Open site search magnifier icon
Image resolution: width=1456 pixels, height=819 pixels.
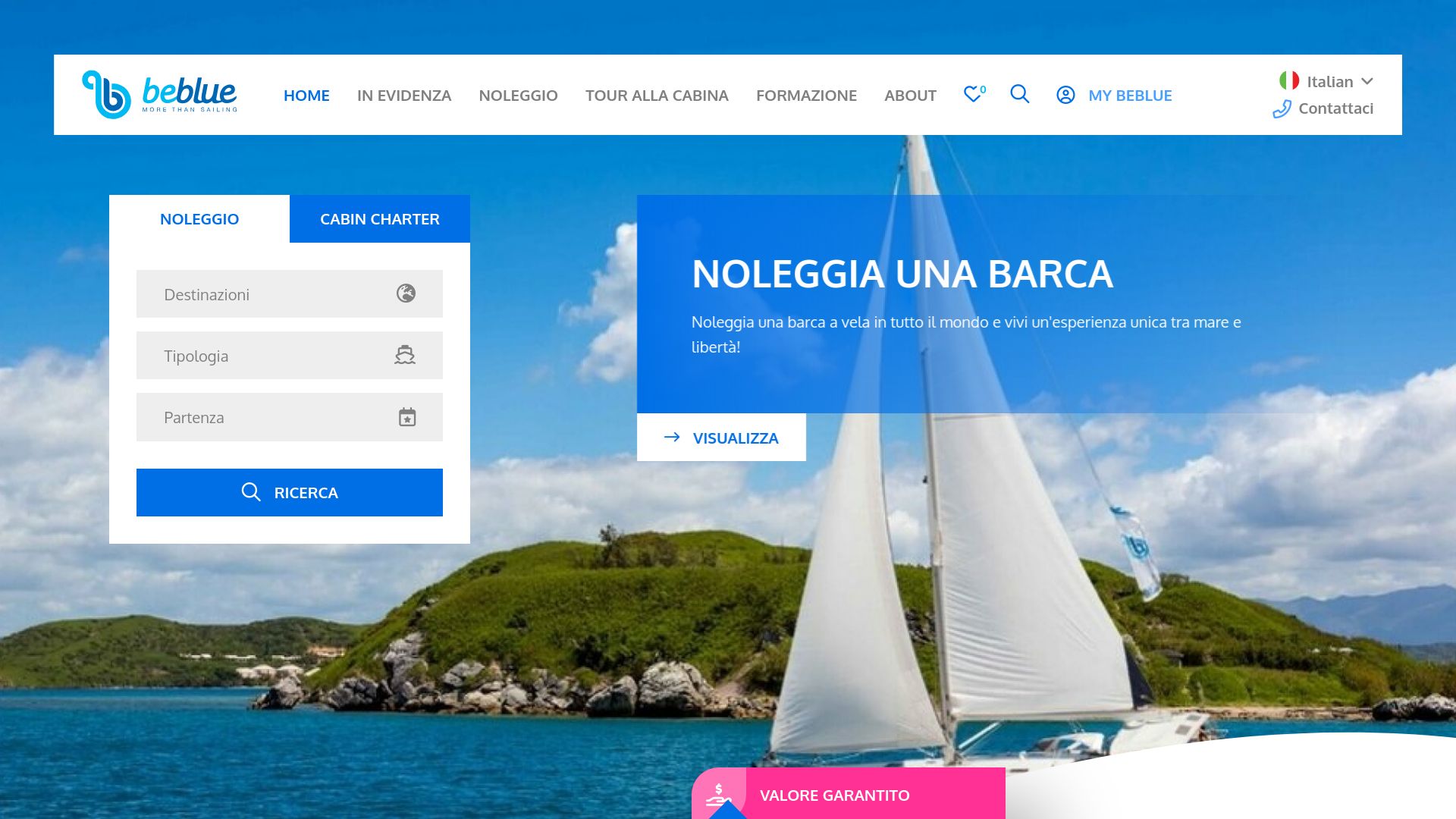[1020, 94]
